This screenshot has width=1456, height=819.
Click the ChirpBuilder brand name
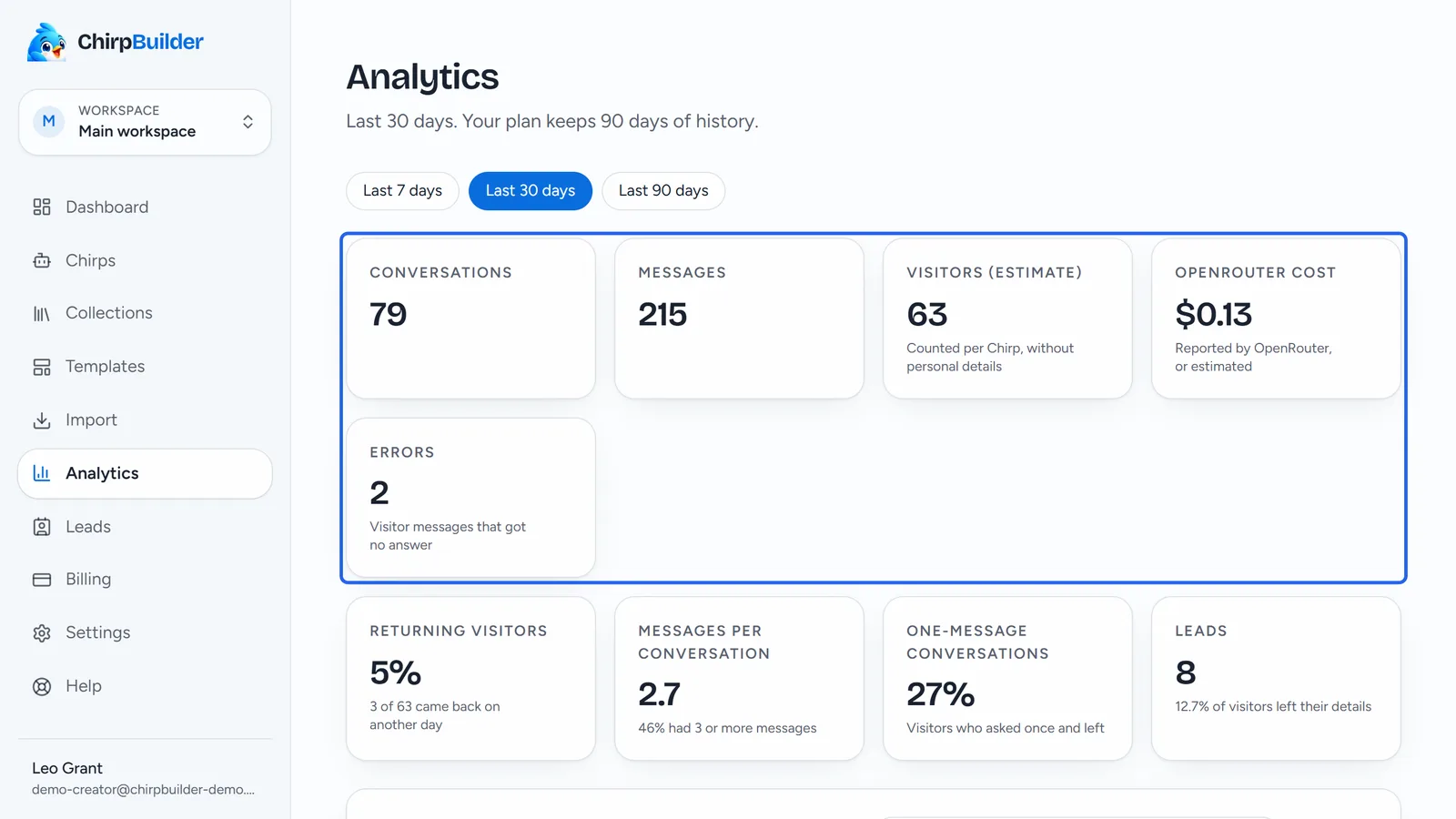[140, 42]
